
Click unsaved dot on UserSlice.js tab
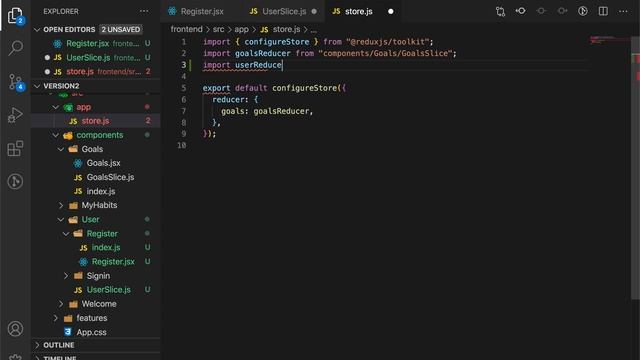tap(314, 11)
